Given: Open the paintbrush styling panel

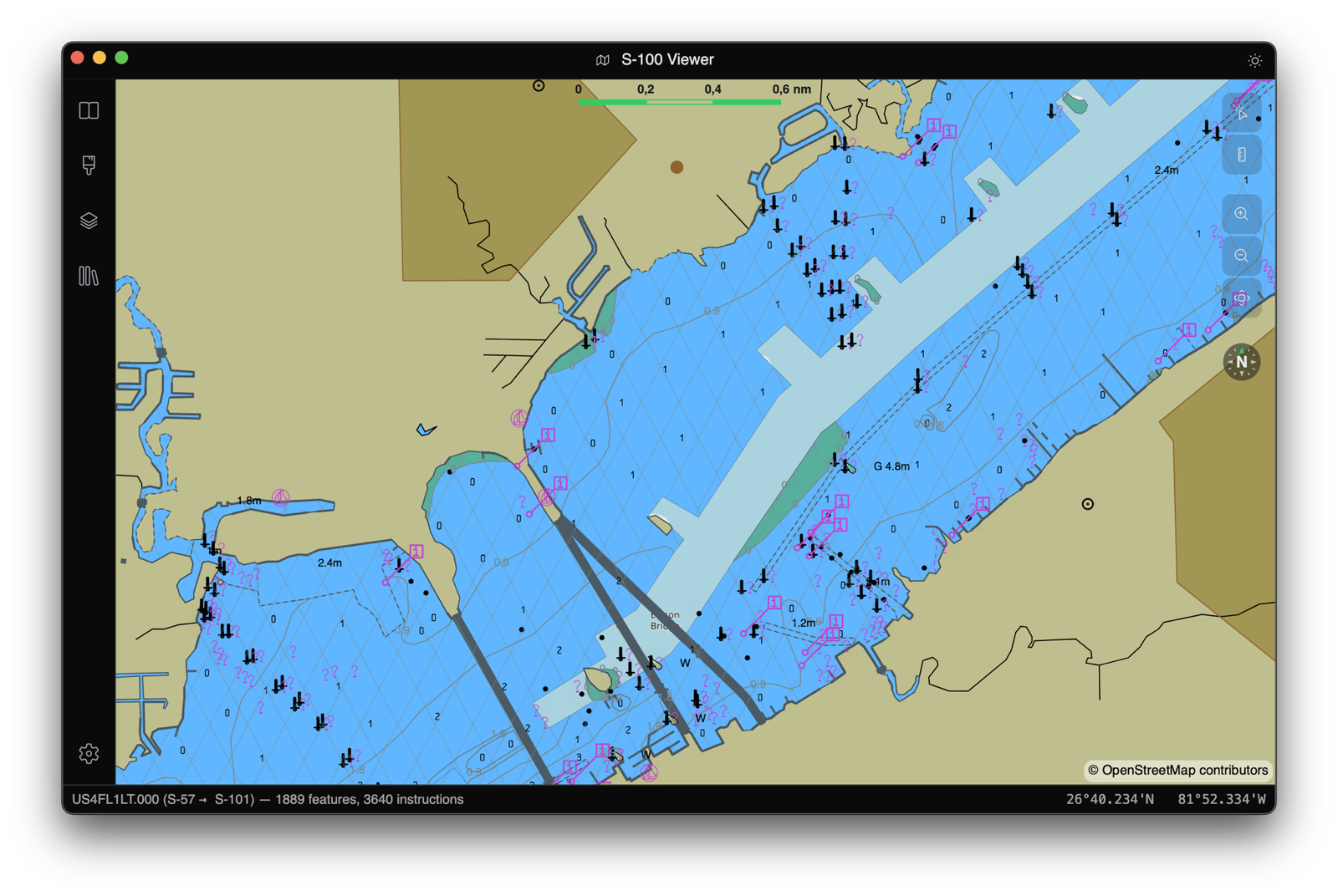Looking at the screenshot, I should tap(89, 165).
